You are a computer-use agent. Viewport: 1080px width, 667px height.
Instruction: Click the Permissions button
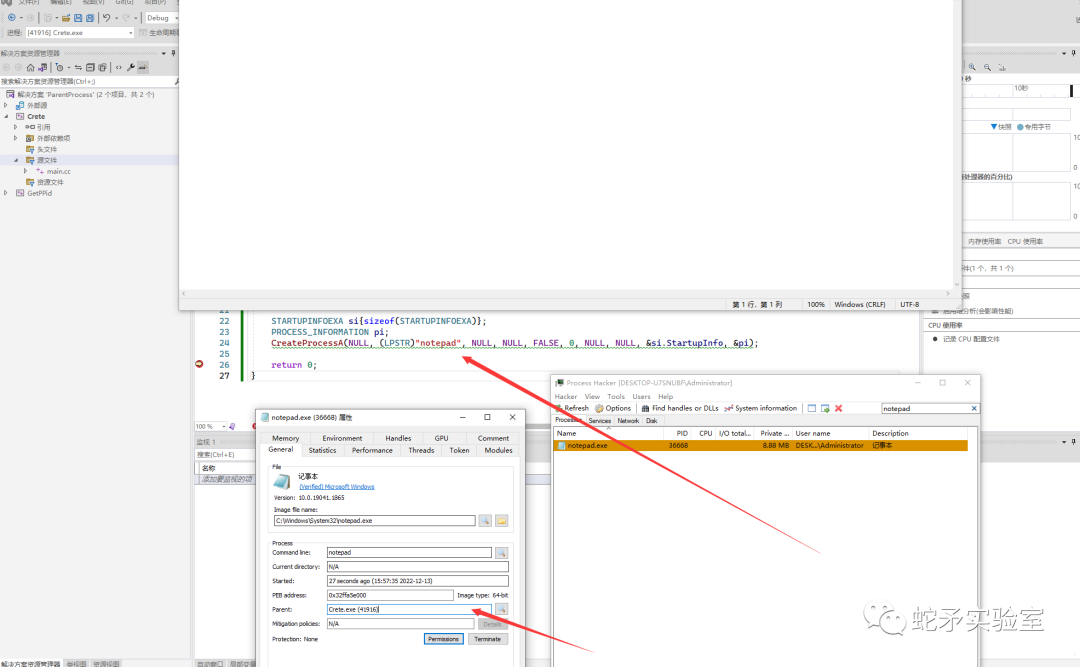443,639
